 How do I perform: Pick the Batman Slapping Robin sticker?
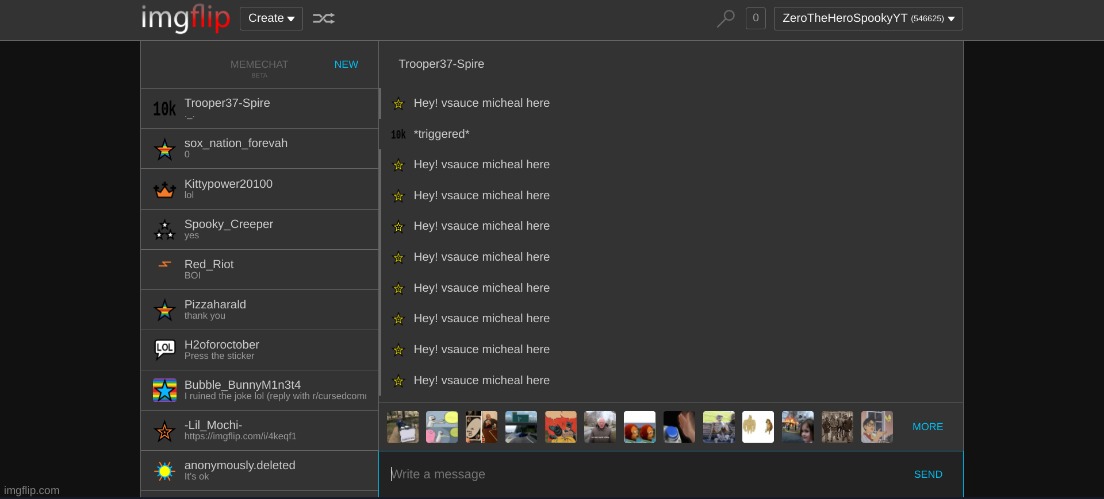click(560, 427)
